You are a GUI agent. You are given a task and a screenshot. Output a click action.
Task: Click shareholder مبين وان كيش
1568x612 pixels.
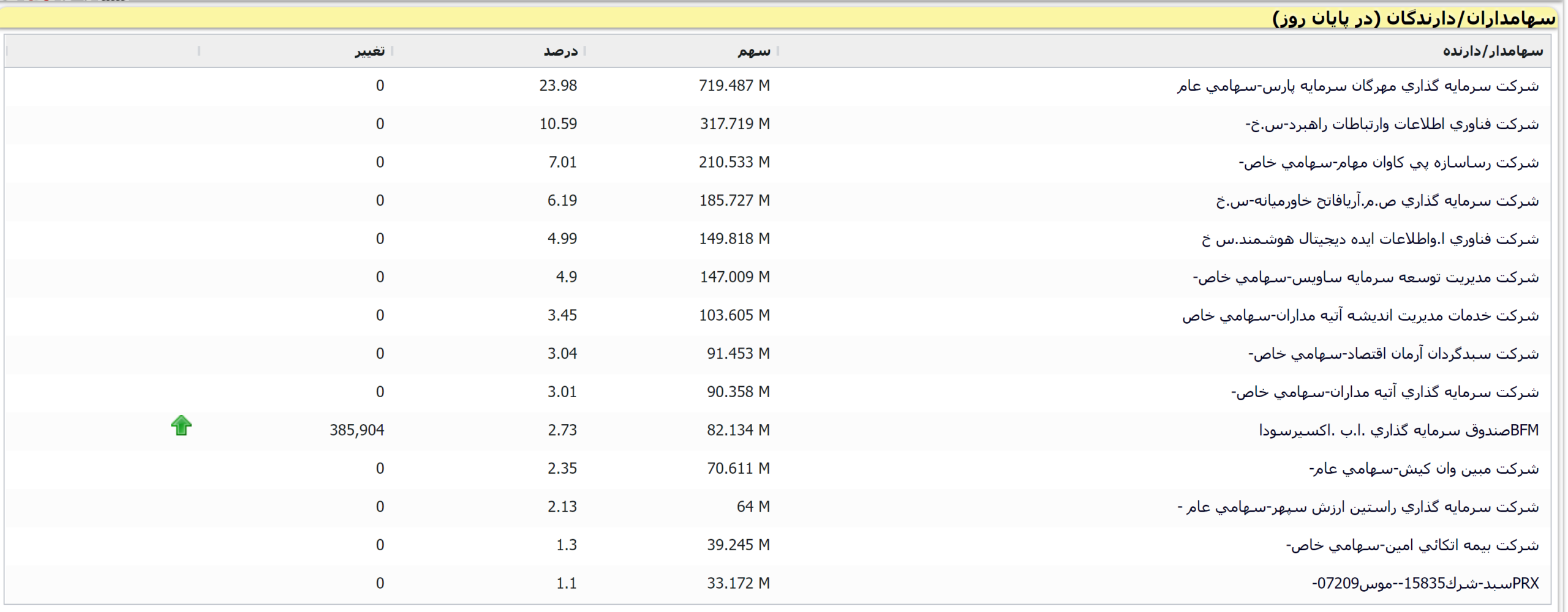click(1423, 469)
